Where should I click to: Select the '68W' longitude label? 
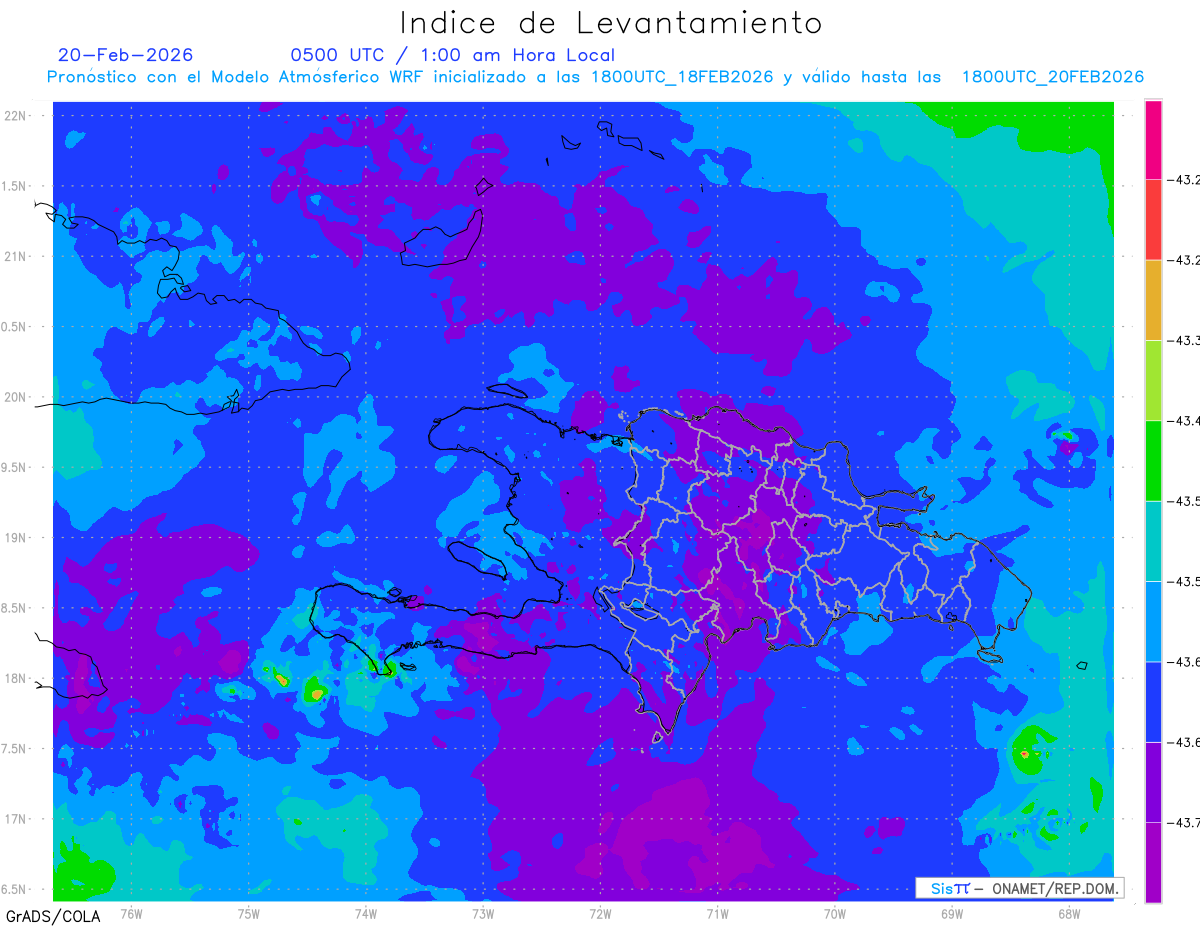tap(1069, 912)
